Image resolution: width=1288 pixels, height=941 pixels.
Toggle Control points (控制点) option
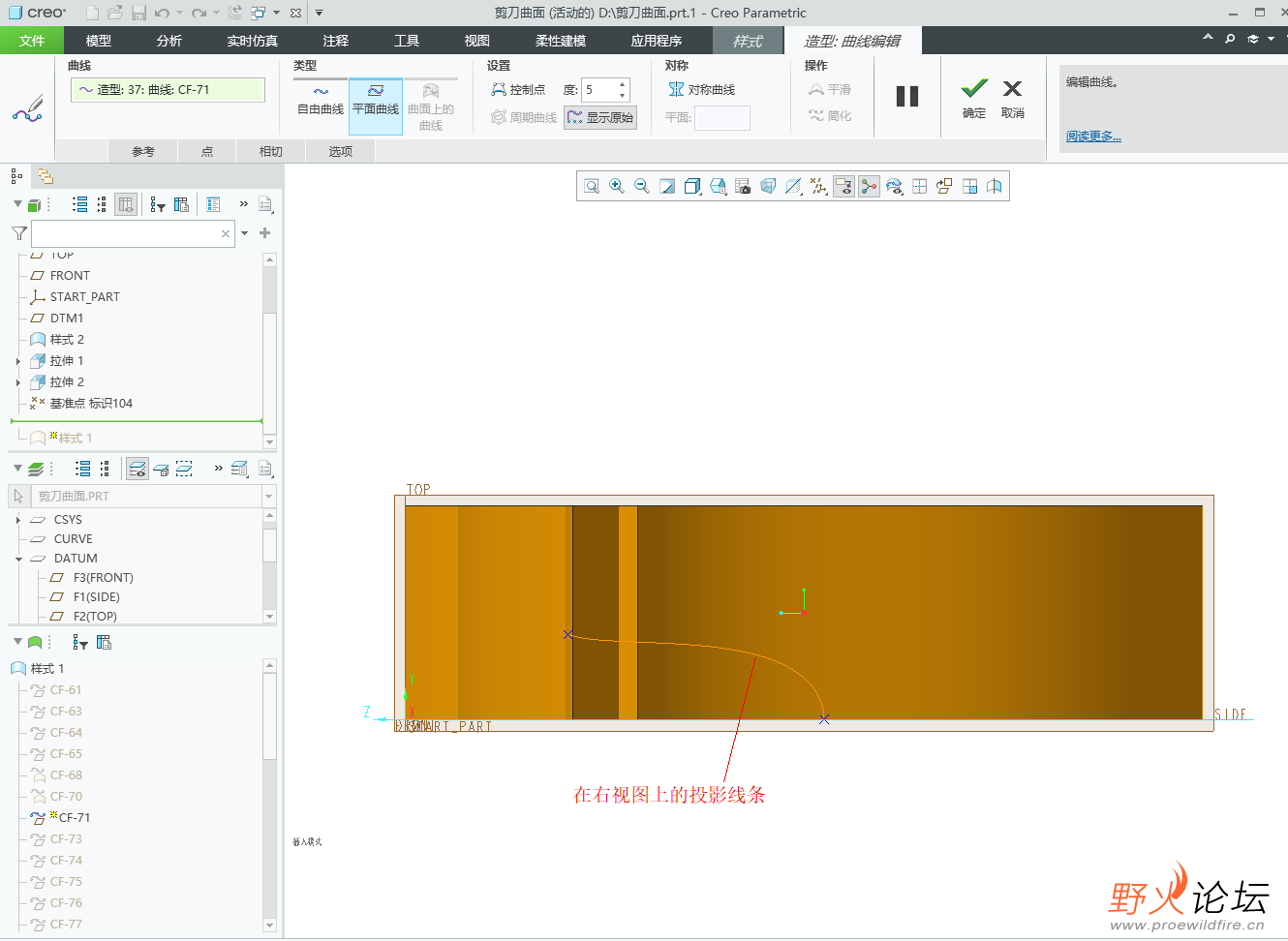click(518, 89)
